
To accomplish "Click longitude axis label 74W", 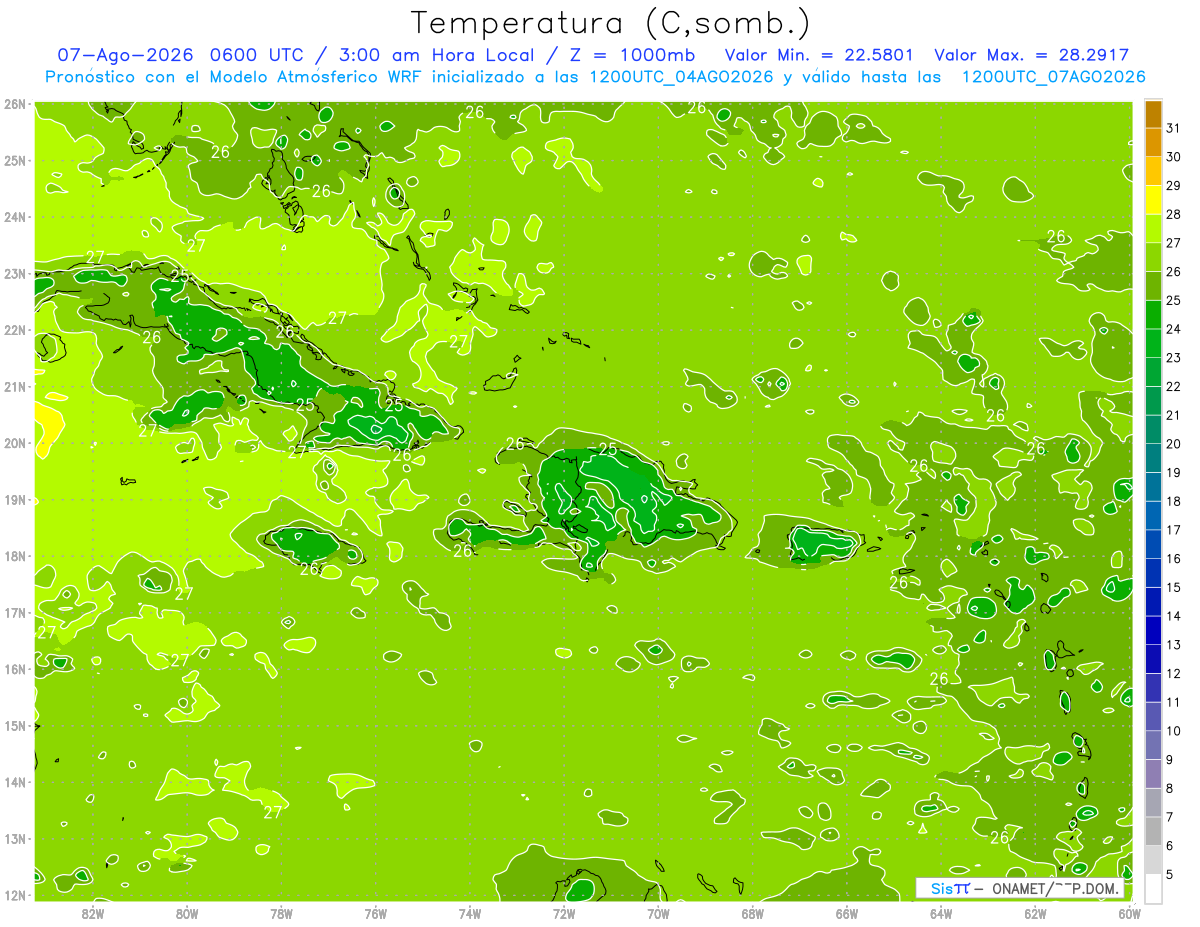I will (x=470, y=914).
